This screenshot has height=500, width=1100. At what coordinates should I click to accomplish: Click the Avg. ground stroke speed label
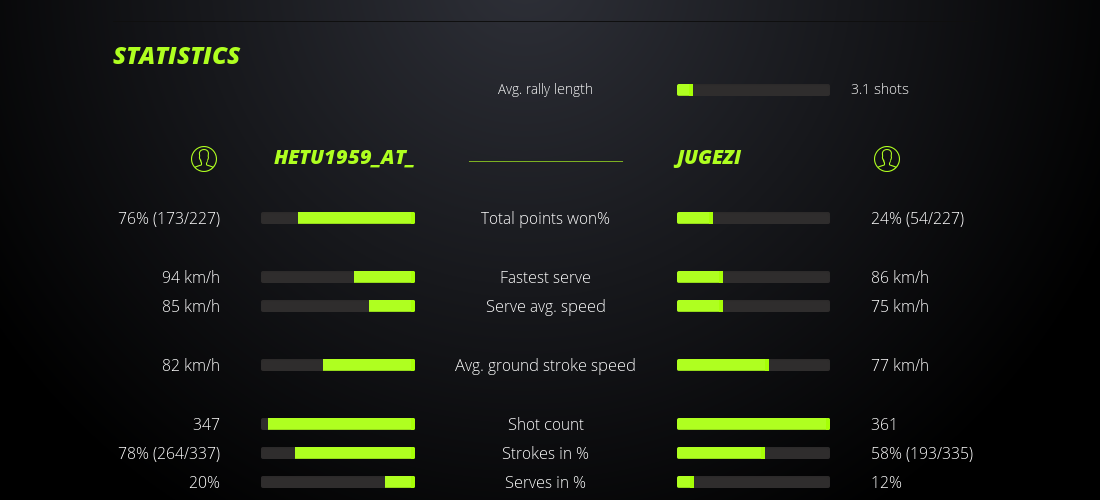coord(545,365)
